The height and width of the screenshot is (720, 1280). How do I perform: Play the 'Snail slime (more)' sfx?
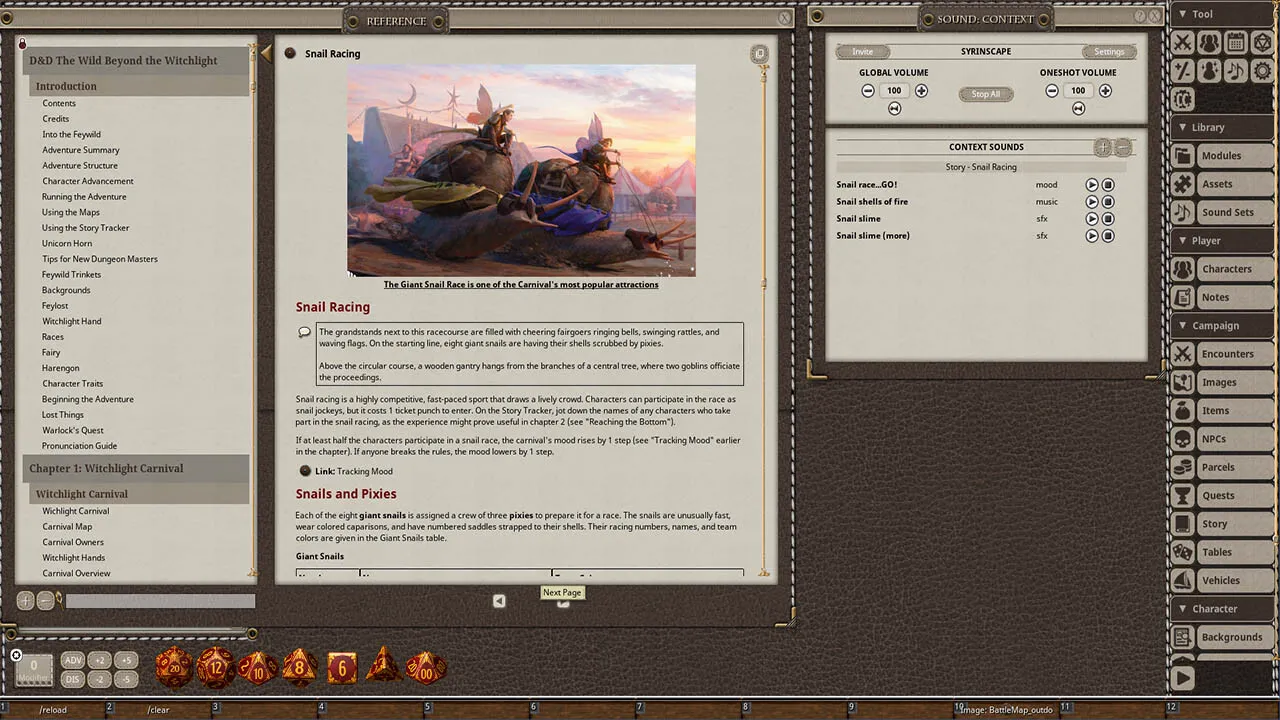pos(1092,236)
